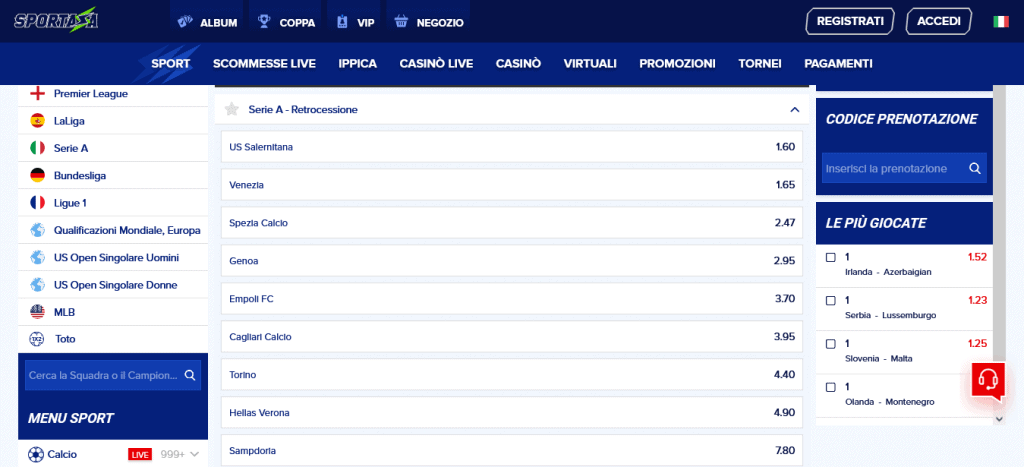Click the France flag by Ligue 1
This screenshot has height=467, width=1024.
click(38, 203)
